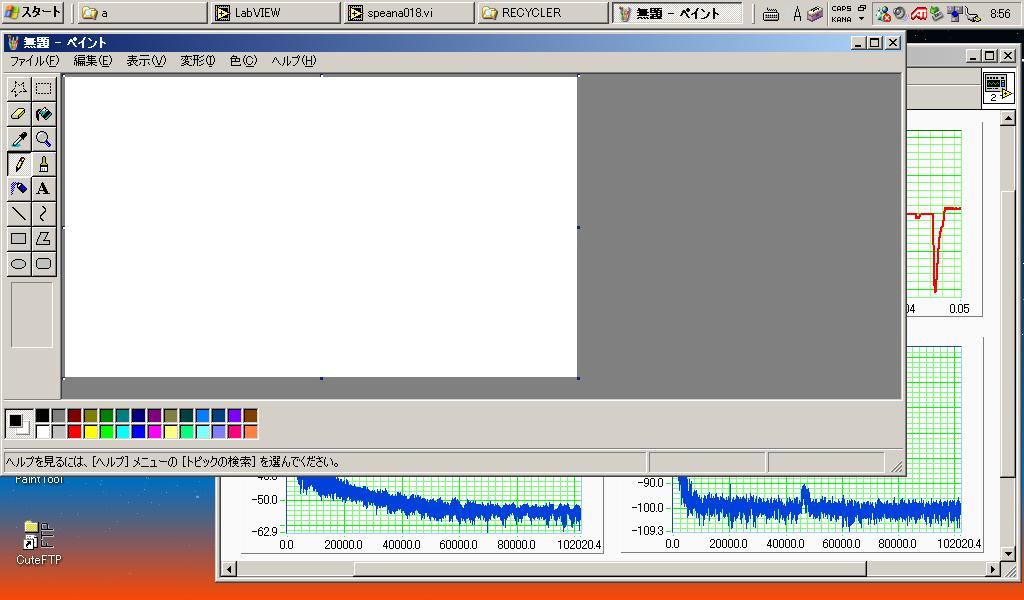Choose the Fill With Color bucket
The width and height of the screenshot is (1024, 600).
pyautogui.click(x=43, y=114)
